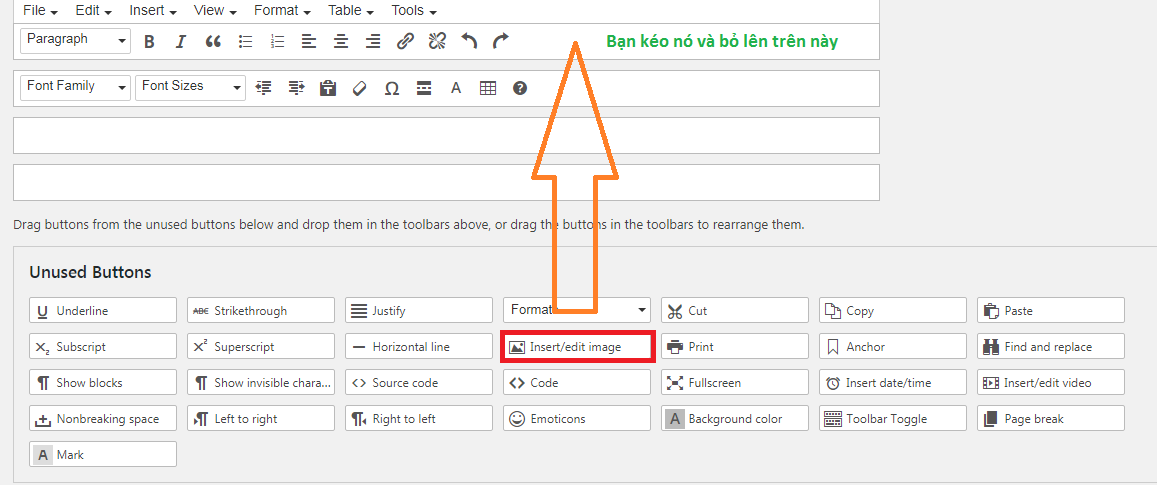Click the empty third toolbar row
Screen dimensions: 1157x485
[x=446, y=135]
